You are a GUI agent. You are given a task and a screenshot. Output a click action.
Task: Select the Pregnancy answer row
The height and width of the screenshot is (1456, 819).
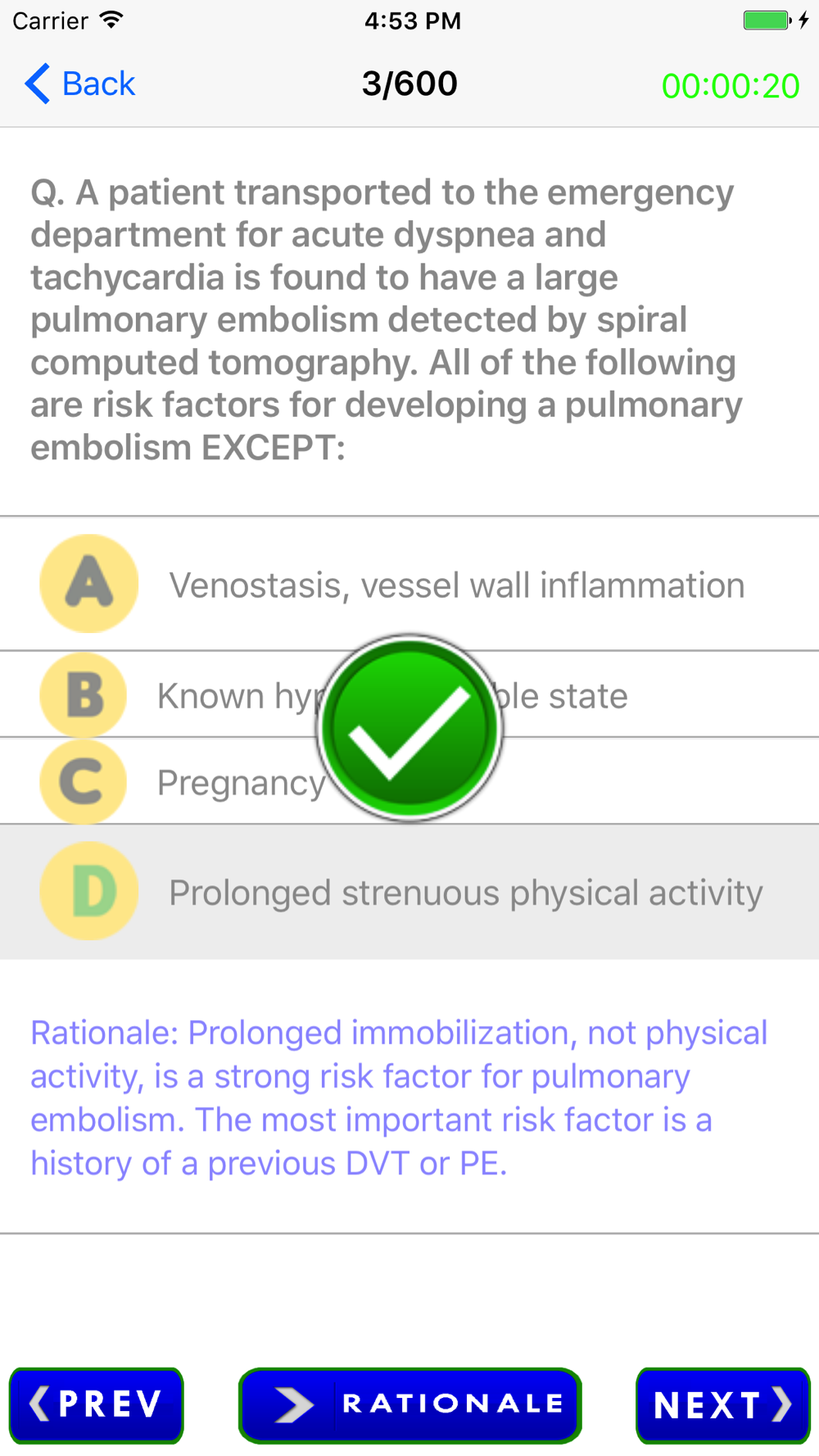pyautogui.click(x=409, y=782)
